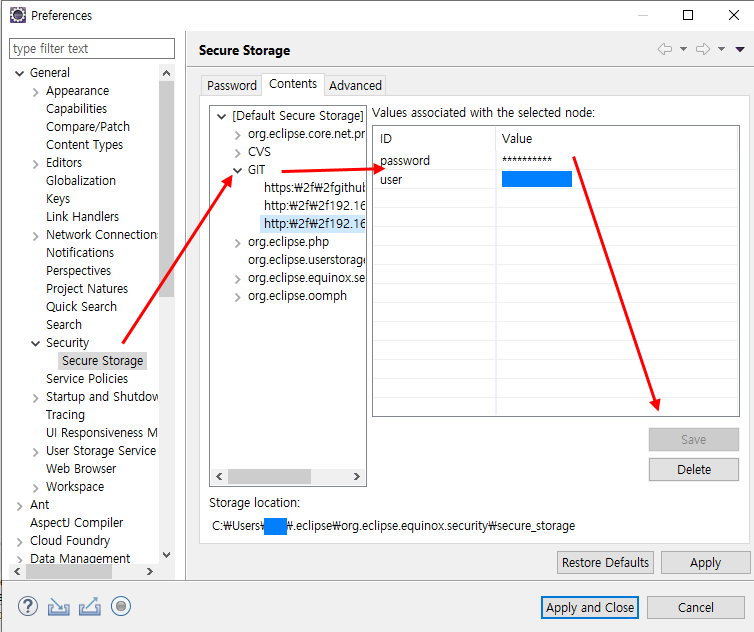Maximize the Preferences window

pos(688,15)
